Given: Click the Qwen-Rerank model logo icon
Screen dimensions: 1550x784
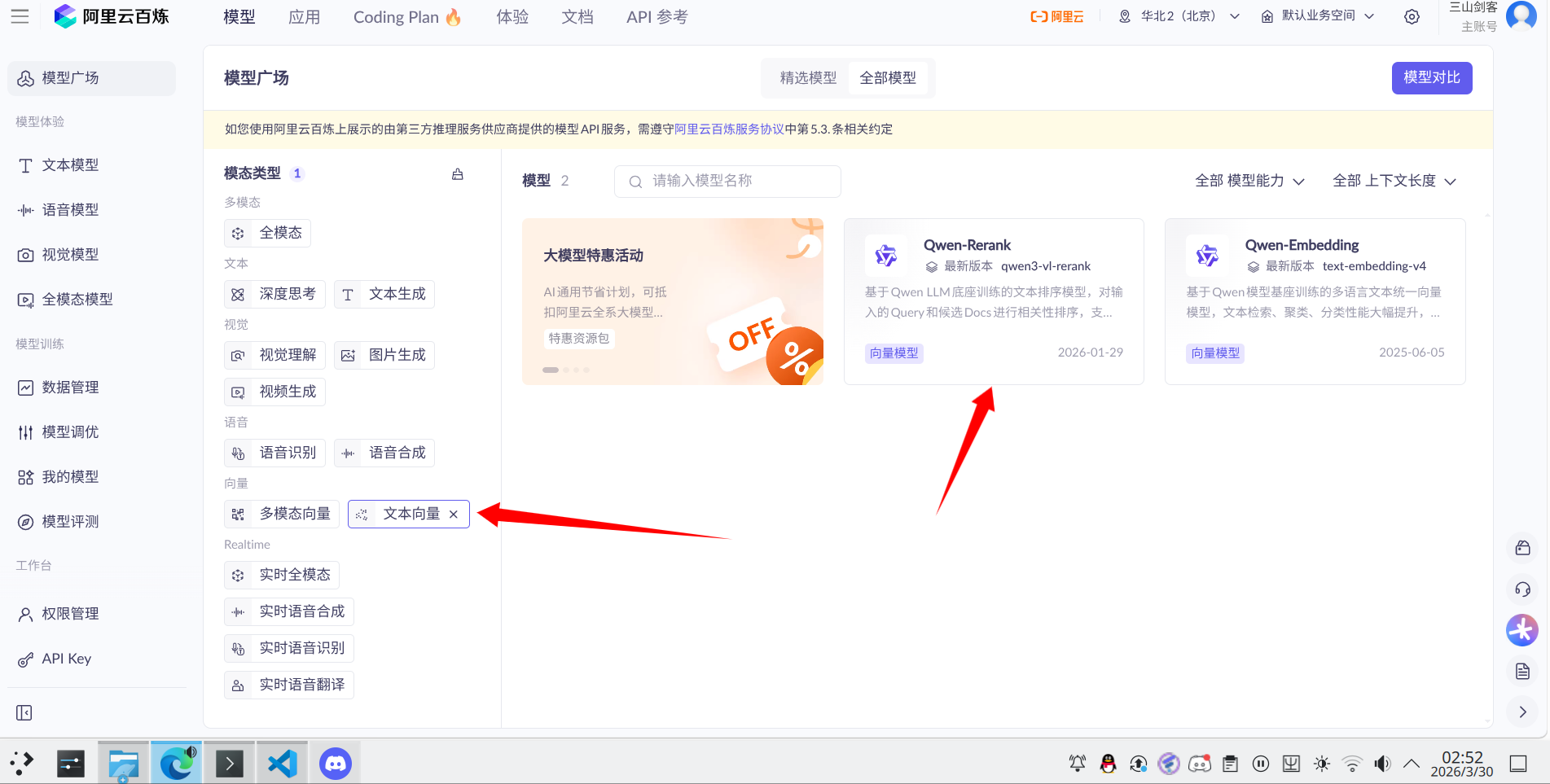Looking at the screenshot, I should click(885, 256).
